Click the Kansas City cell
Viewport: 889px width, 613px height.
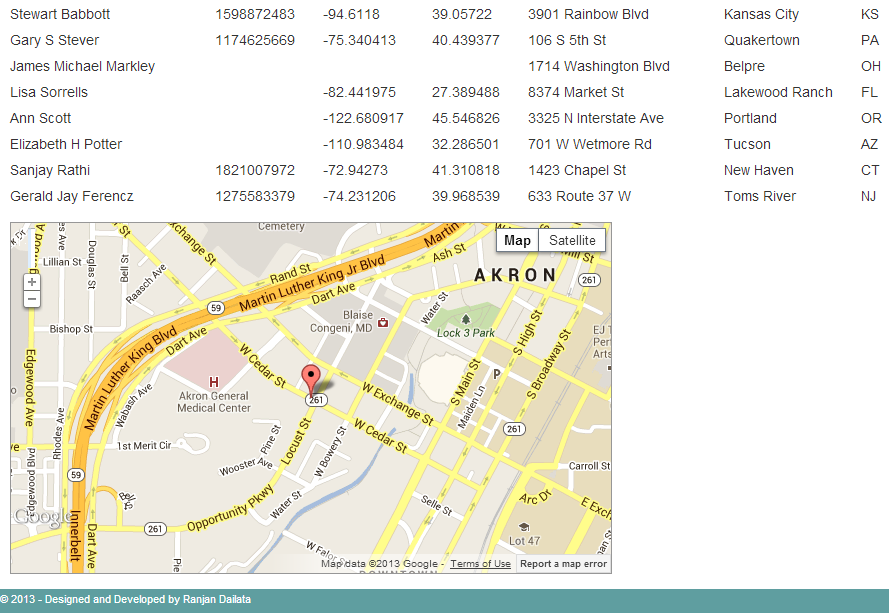[761, 14]
